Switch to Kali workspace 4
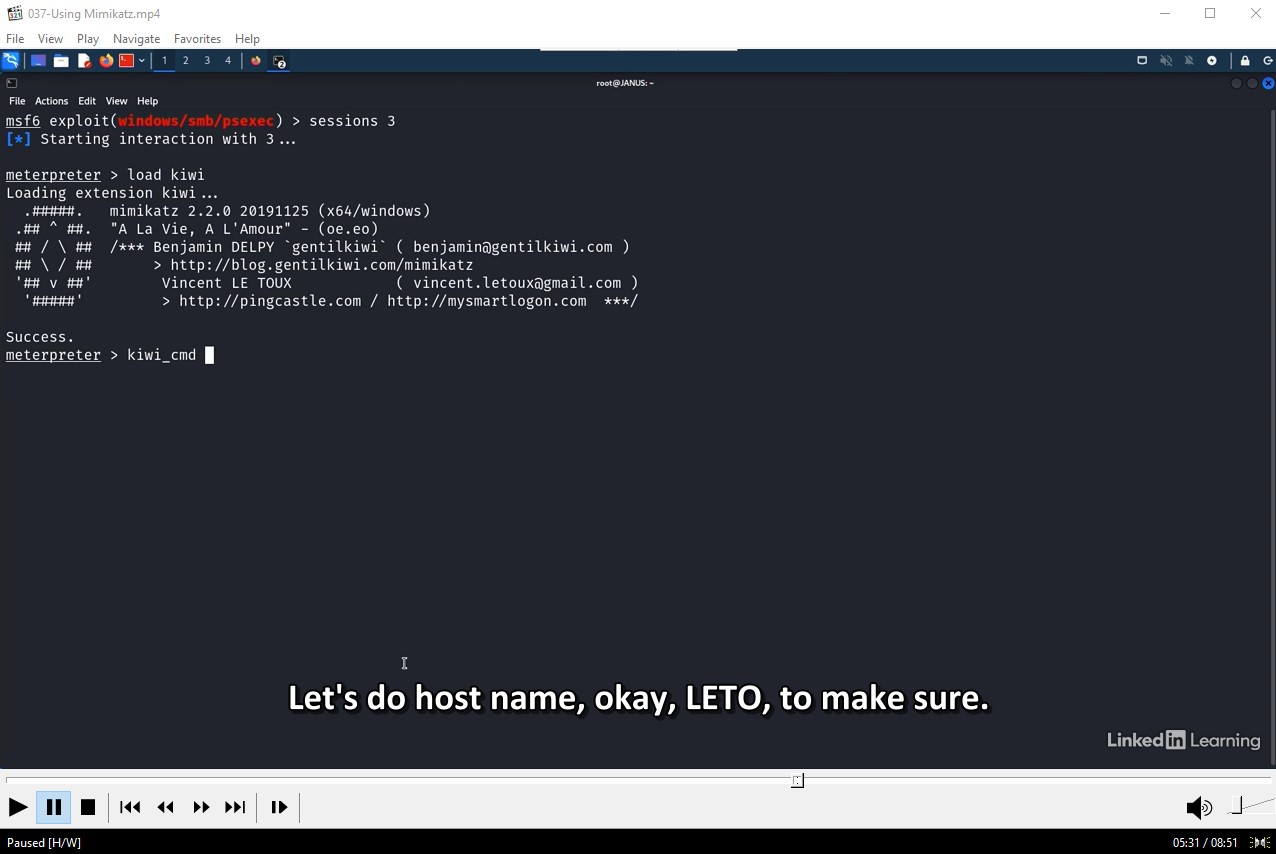The image size is (1276, 854). [x=228, y=61]
